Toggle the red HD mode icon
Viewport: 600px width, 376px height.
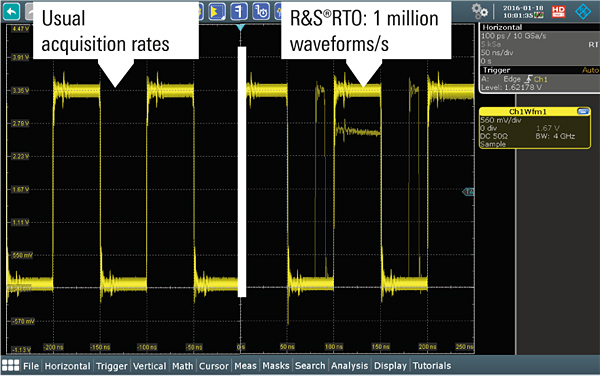click(559, 11)
